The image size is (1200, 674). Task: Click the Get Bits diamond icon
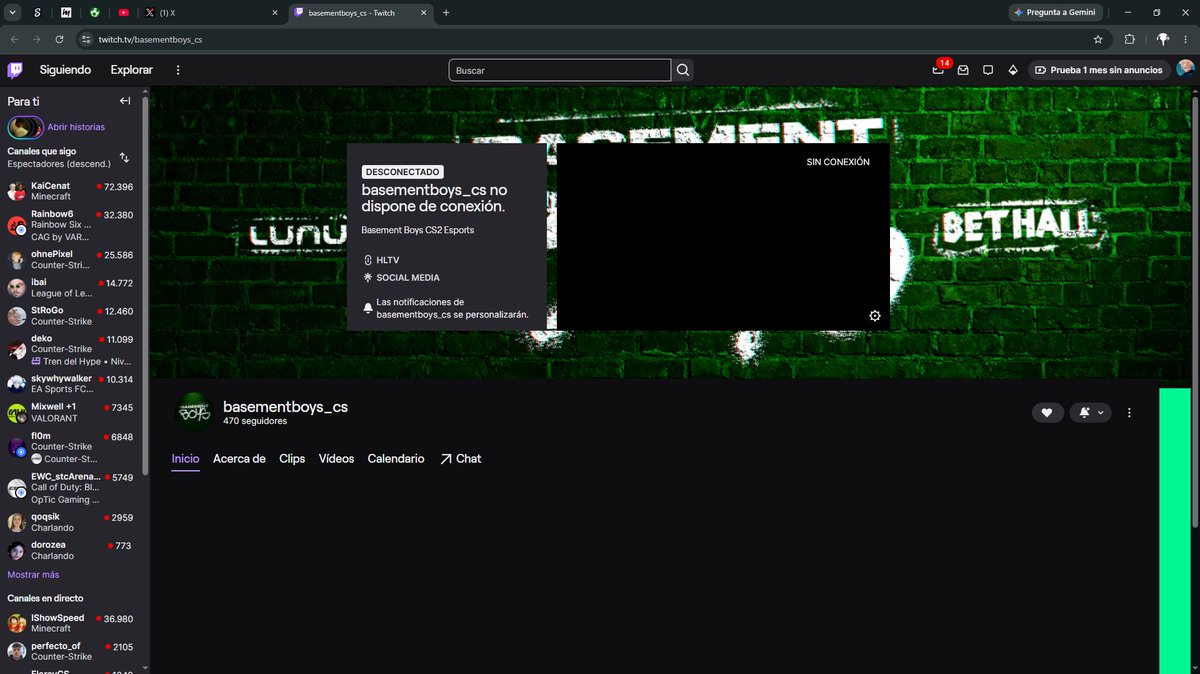(x=1013, y=70)
